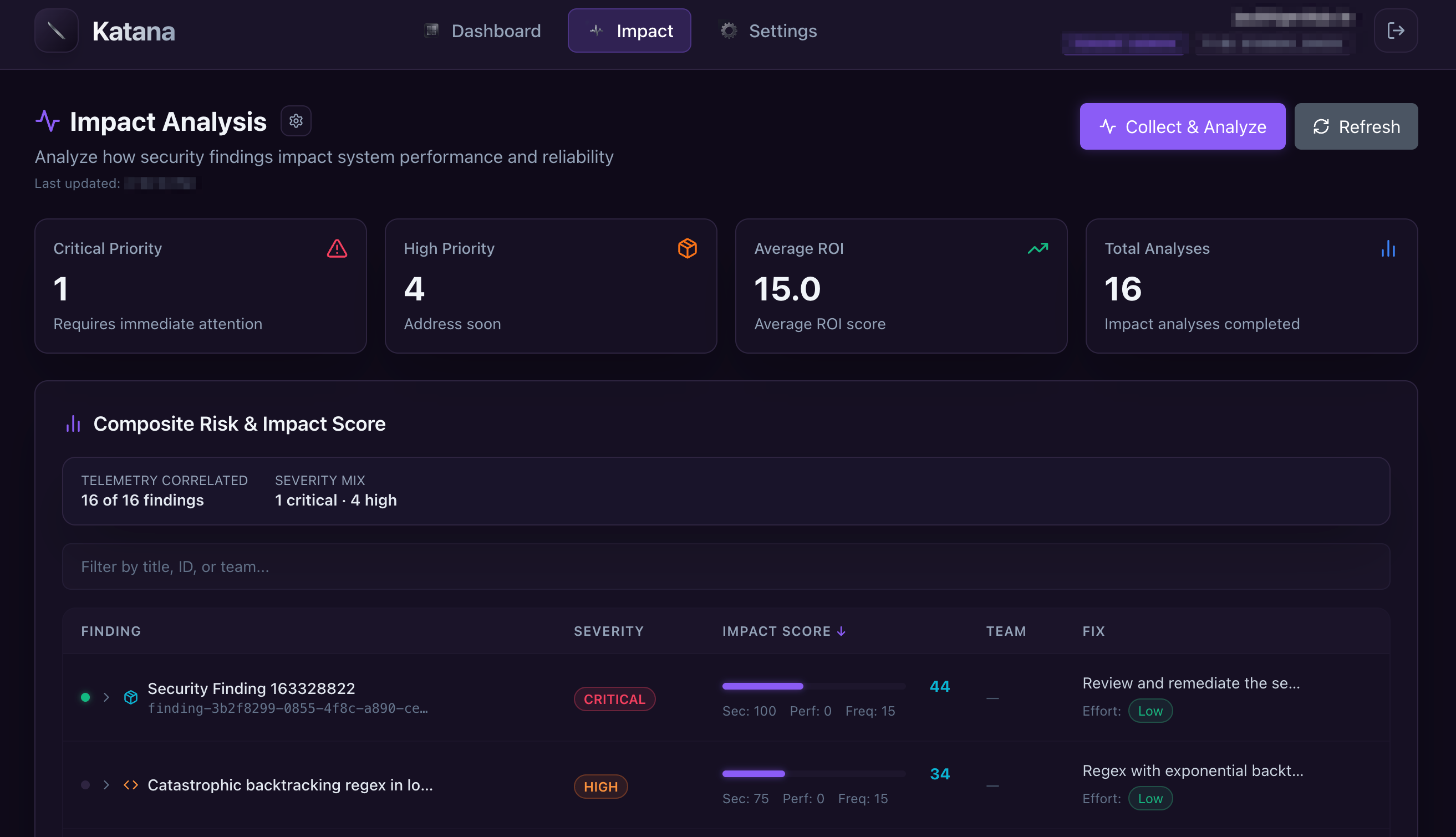
Task: Click the Critical Priority card
Action: point(200,285)
